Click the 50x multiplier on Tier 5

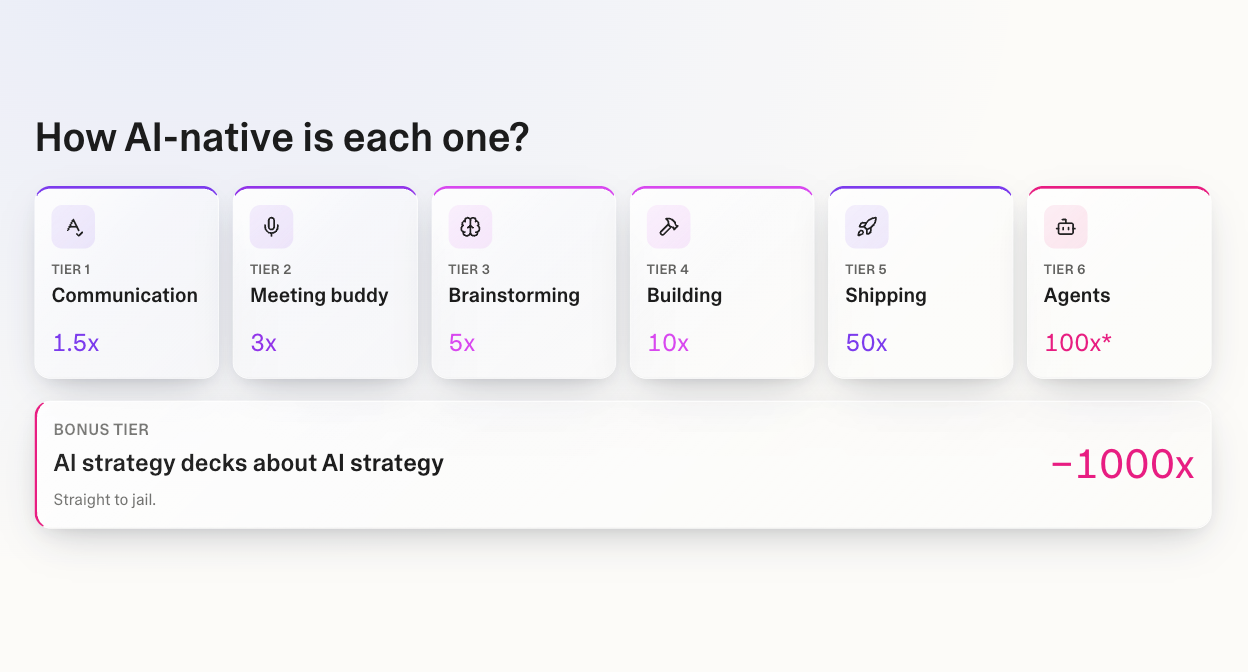click(866, 343)
